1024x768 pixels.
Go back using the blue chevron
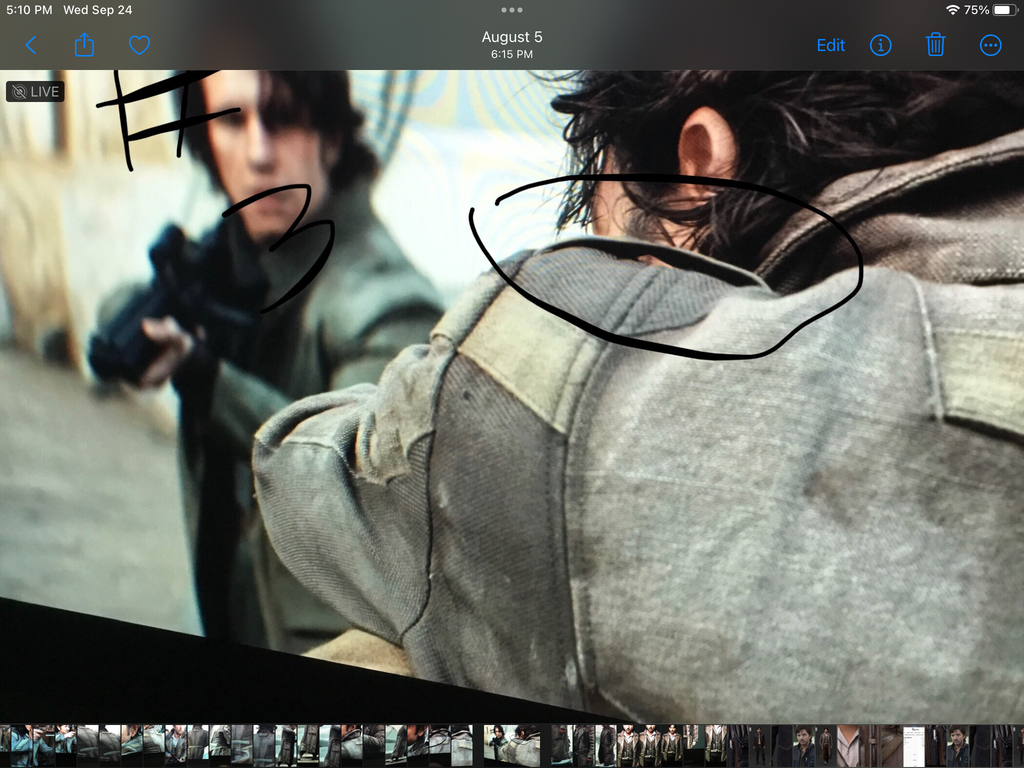tap(30, 45)
